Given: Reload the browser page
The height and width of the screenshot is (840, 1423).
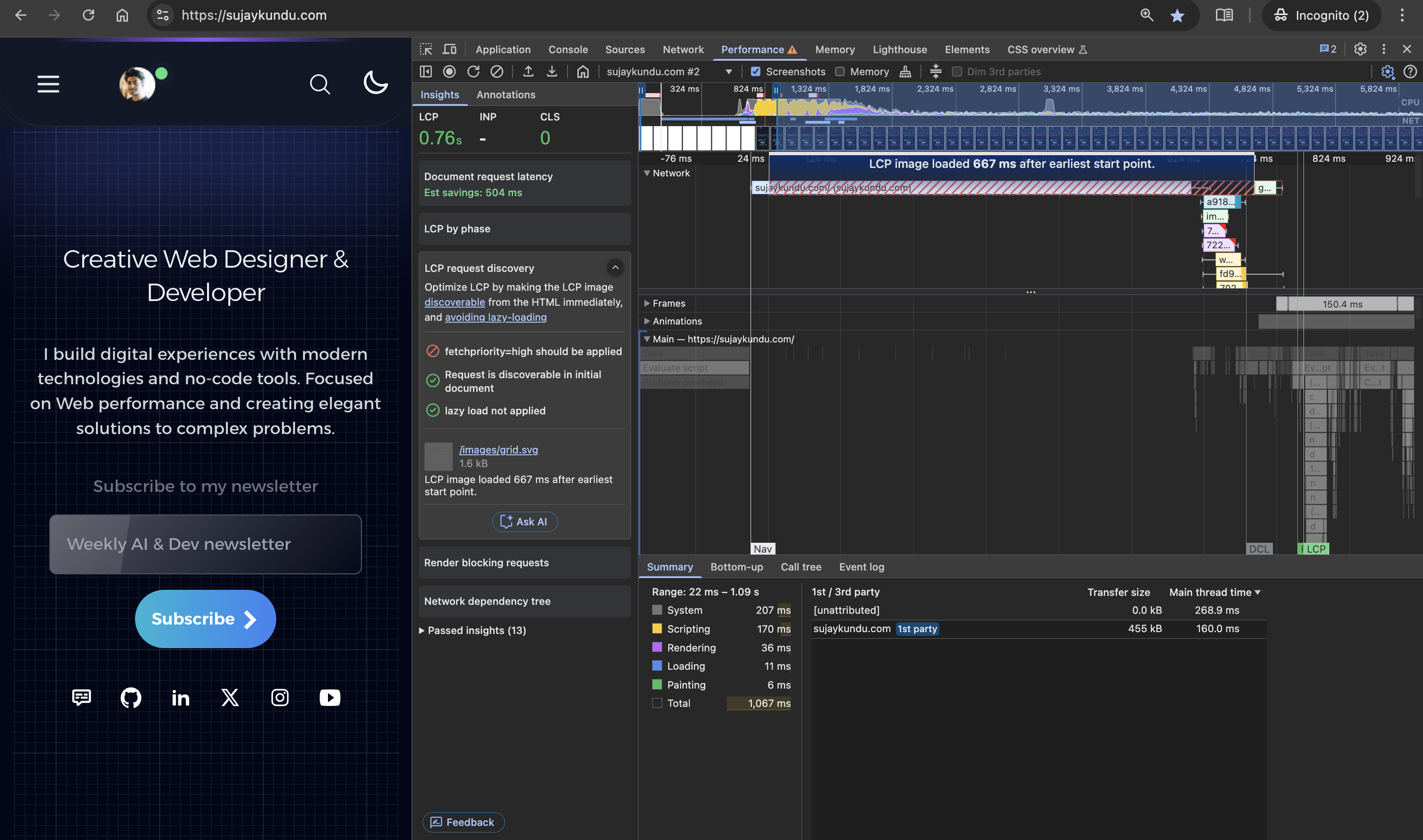Looking at the screenshot, I should point(88,15).
